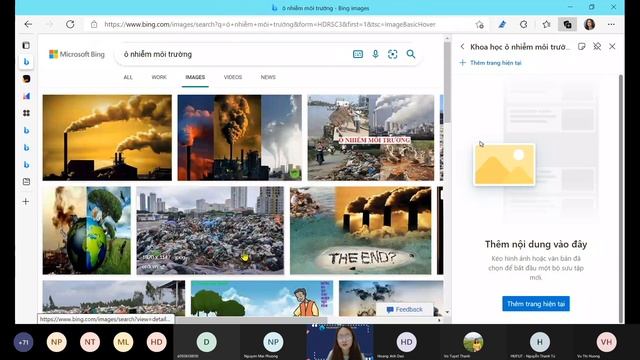Screen dimensions: 640x360
Task: Click the '+71' participants overflow badge
Action: 23,342
